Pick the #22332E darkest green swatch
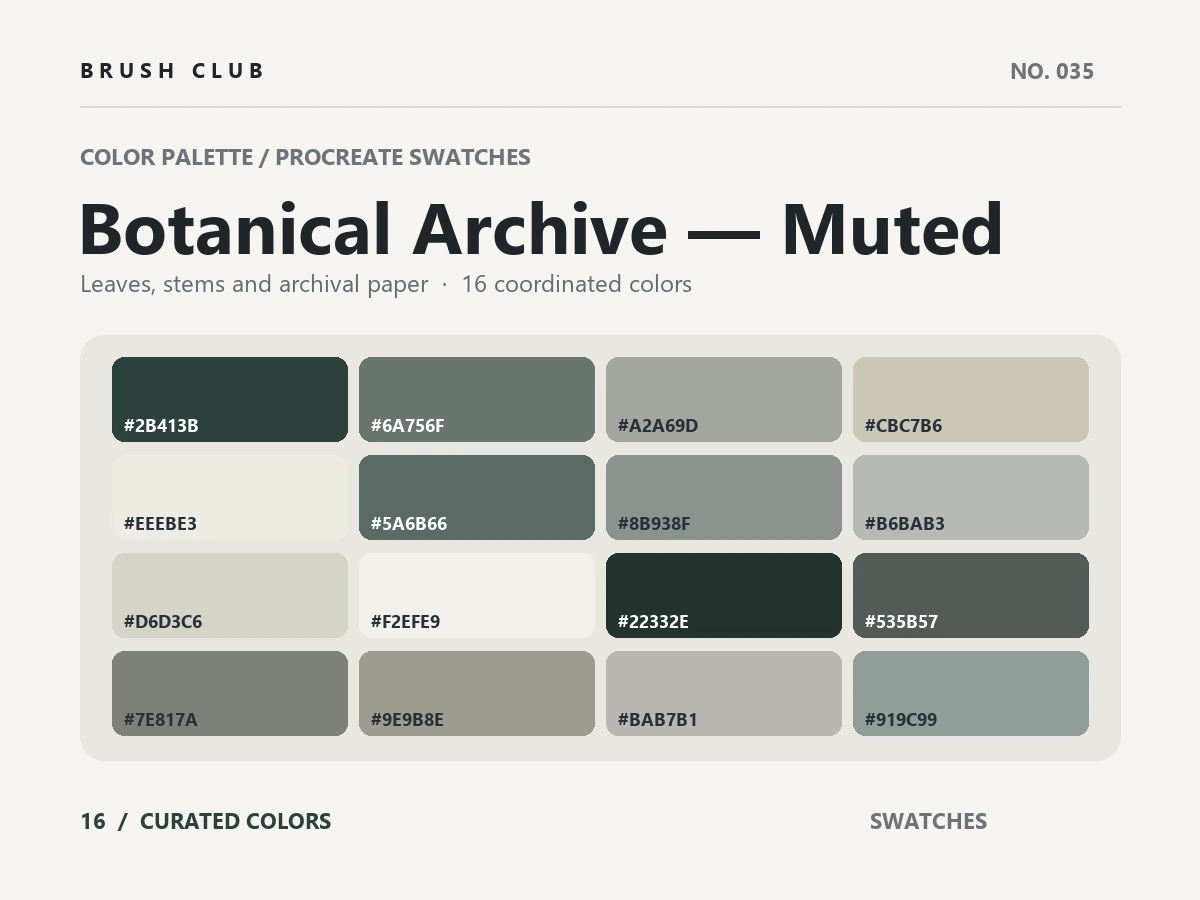 click(x=724, y=595)
